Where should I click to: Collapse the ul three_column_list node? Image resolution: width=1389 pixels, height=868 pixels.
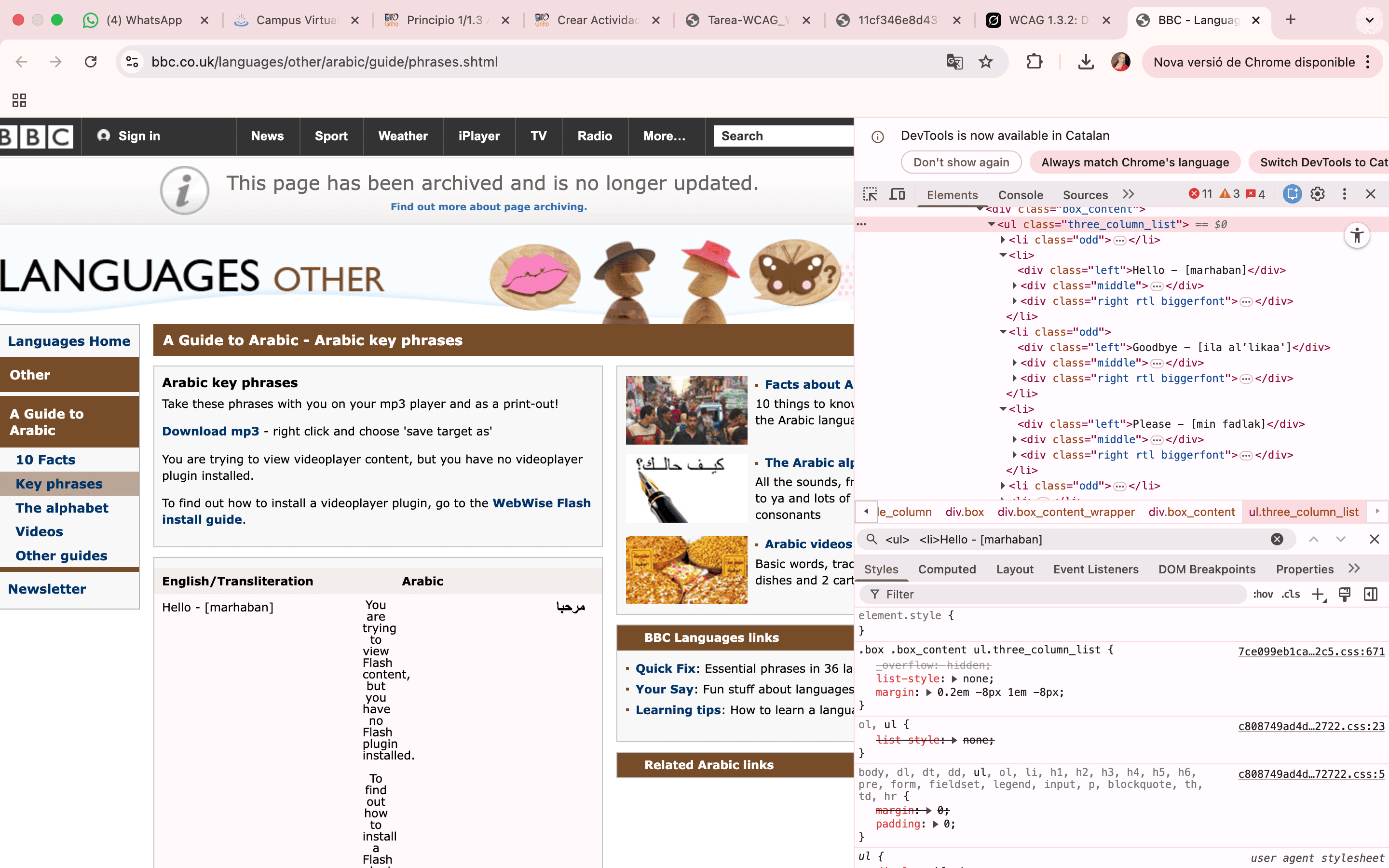coord(991,224)
